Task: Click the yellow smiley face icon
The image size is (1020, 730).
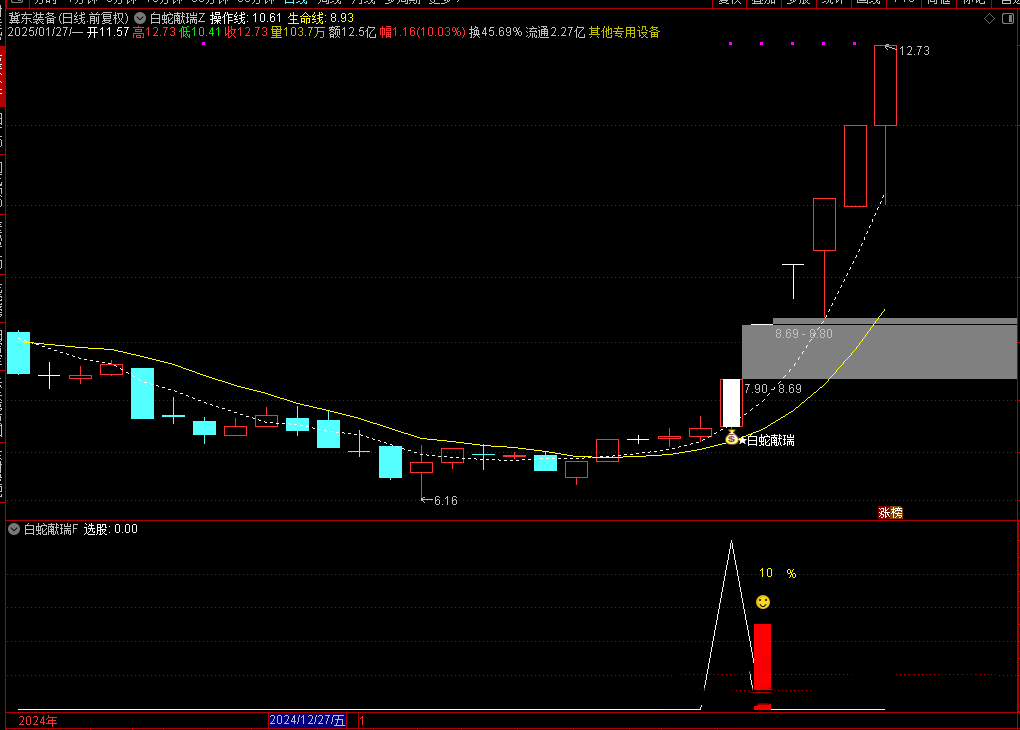Action: tap(763, 602)
